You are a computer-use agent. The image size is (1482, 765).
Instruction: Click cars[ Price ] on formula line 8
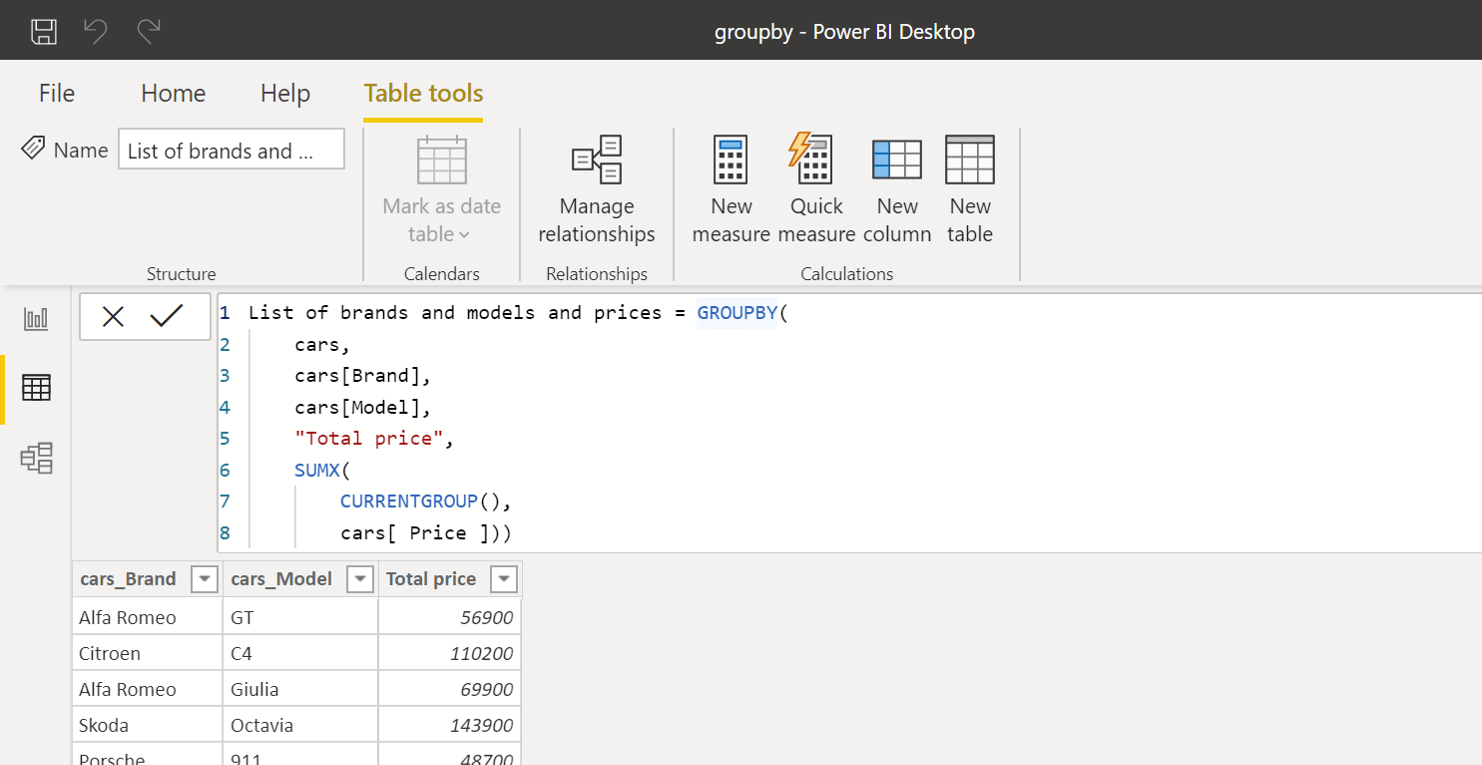tap(415, 533)
